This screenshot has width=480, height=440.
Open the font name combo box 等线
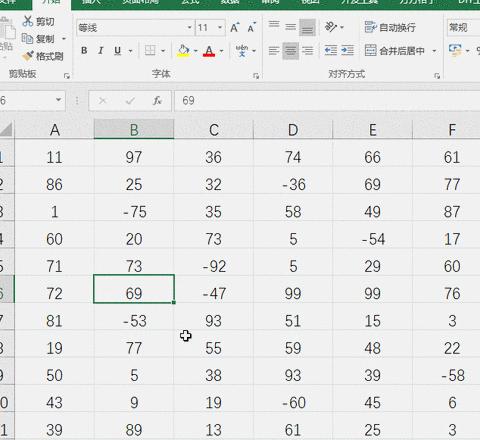135,28
